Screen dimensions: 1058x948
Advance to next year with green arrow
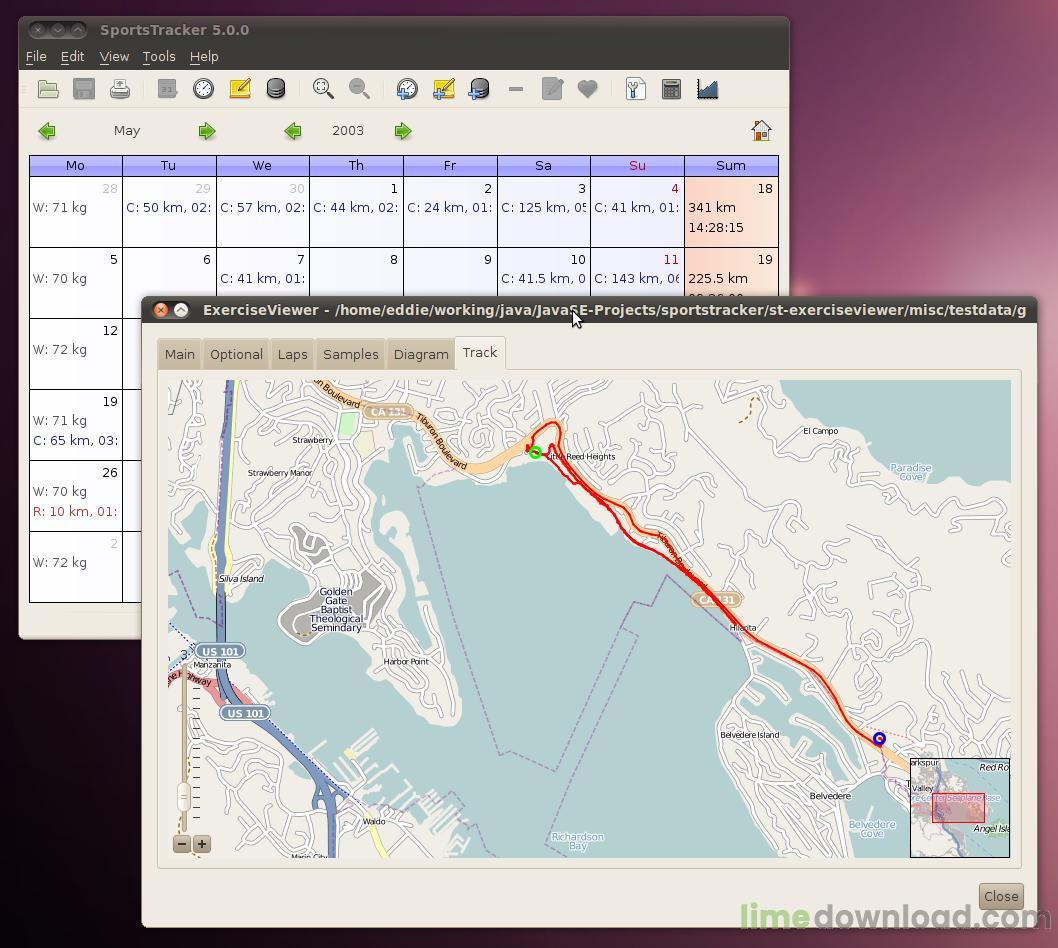(403, 131)
